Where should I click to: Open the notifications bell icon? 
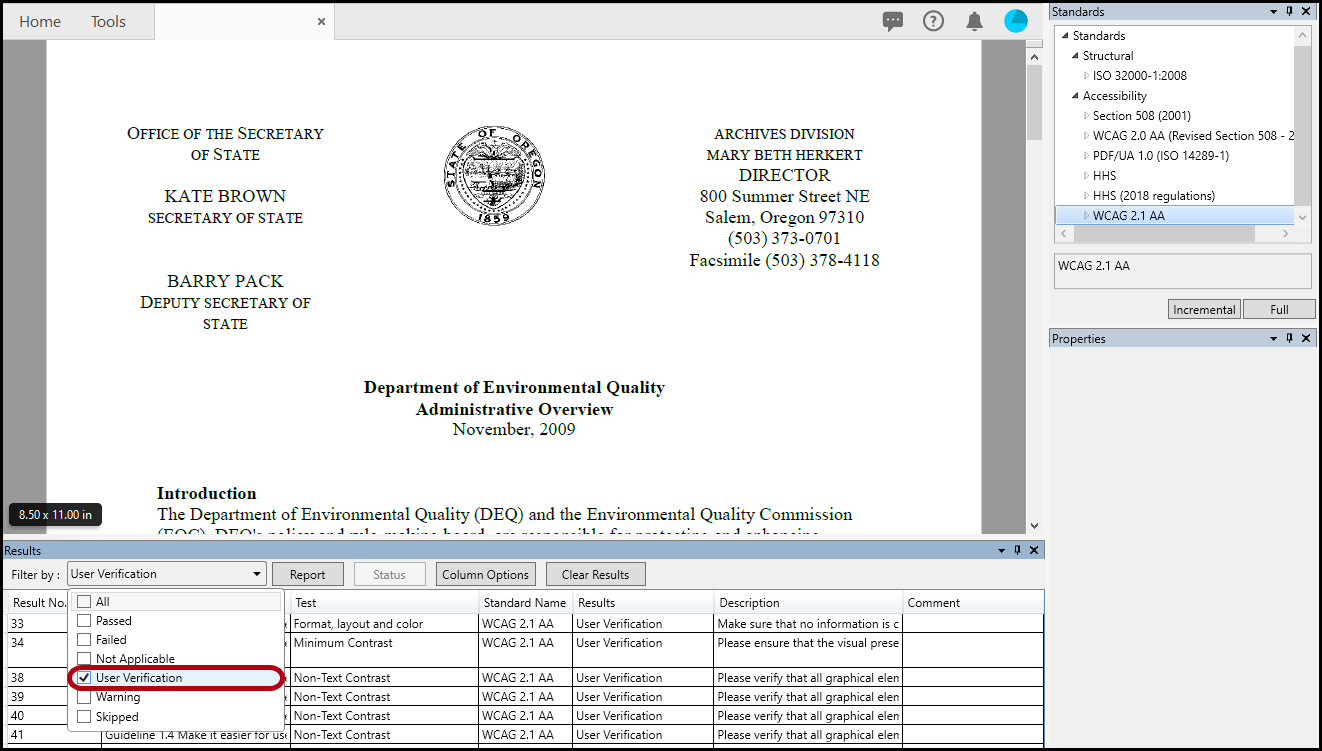point(975,21)
